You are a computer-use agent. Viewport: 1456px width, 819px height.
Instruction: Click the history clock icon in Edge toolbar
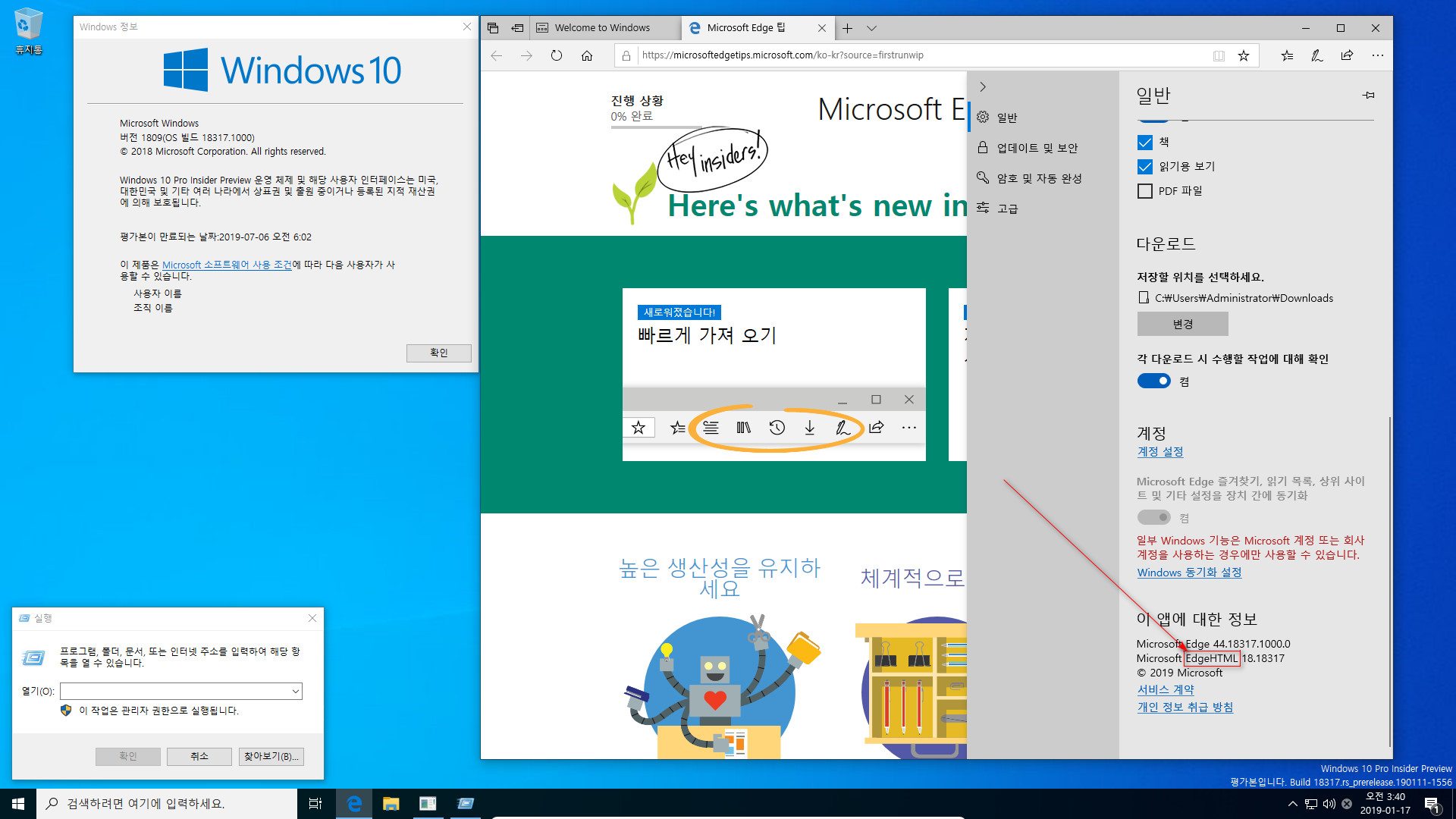coord(776,428)
